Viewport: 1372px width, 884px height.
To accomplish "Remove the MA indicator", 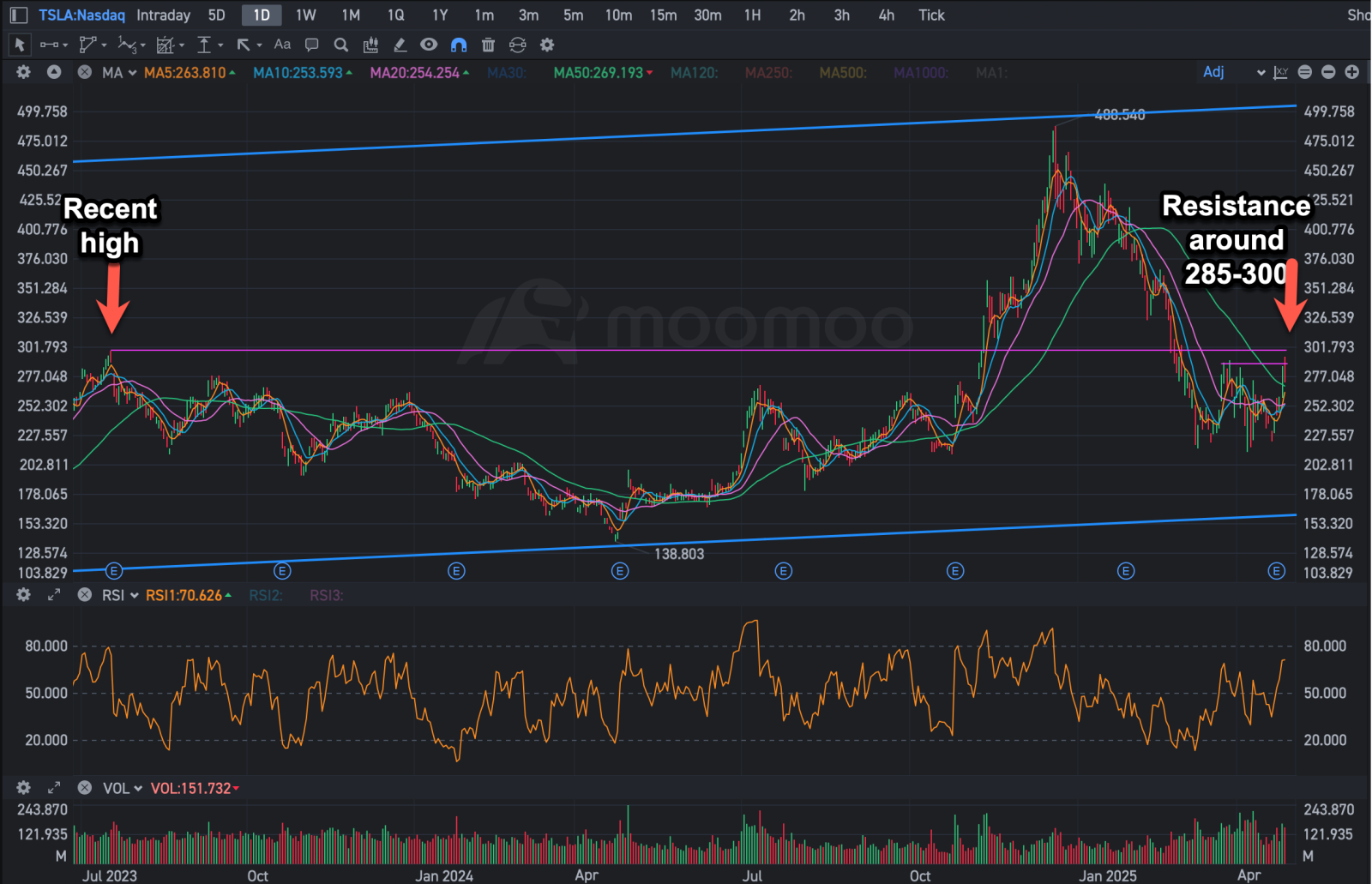I will 84,72.
